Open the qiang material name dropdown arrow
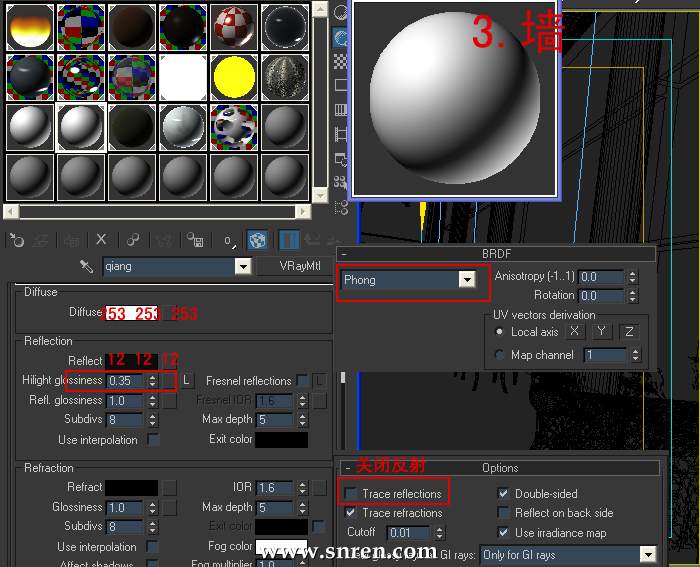This screenshot has height=567, width=700. pos(243,267)
